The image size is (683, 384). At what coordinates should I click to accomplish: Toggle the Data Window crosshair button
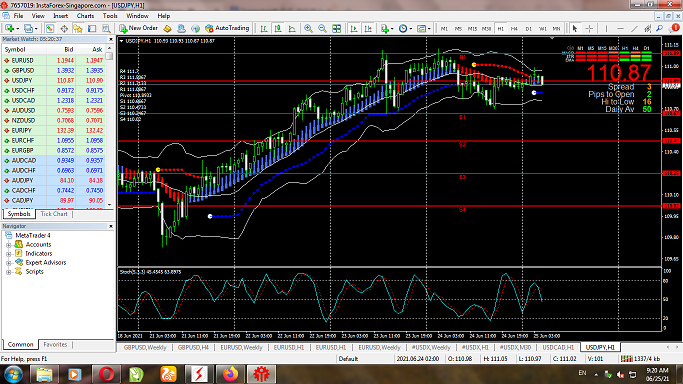click(64, 28)
